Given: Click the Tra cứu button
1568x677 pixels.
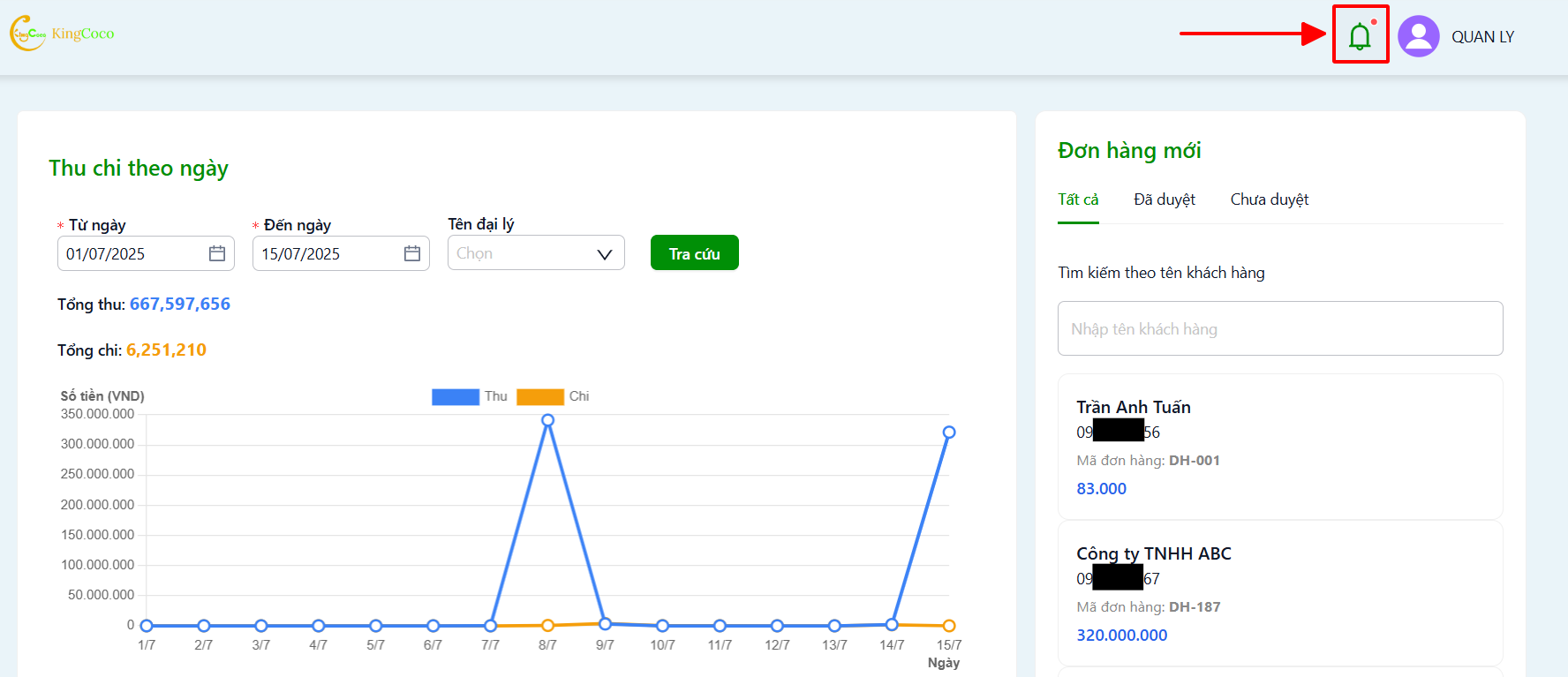Looking at the screenshot, I should pyautogui.click(x=695, y=253).
